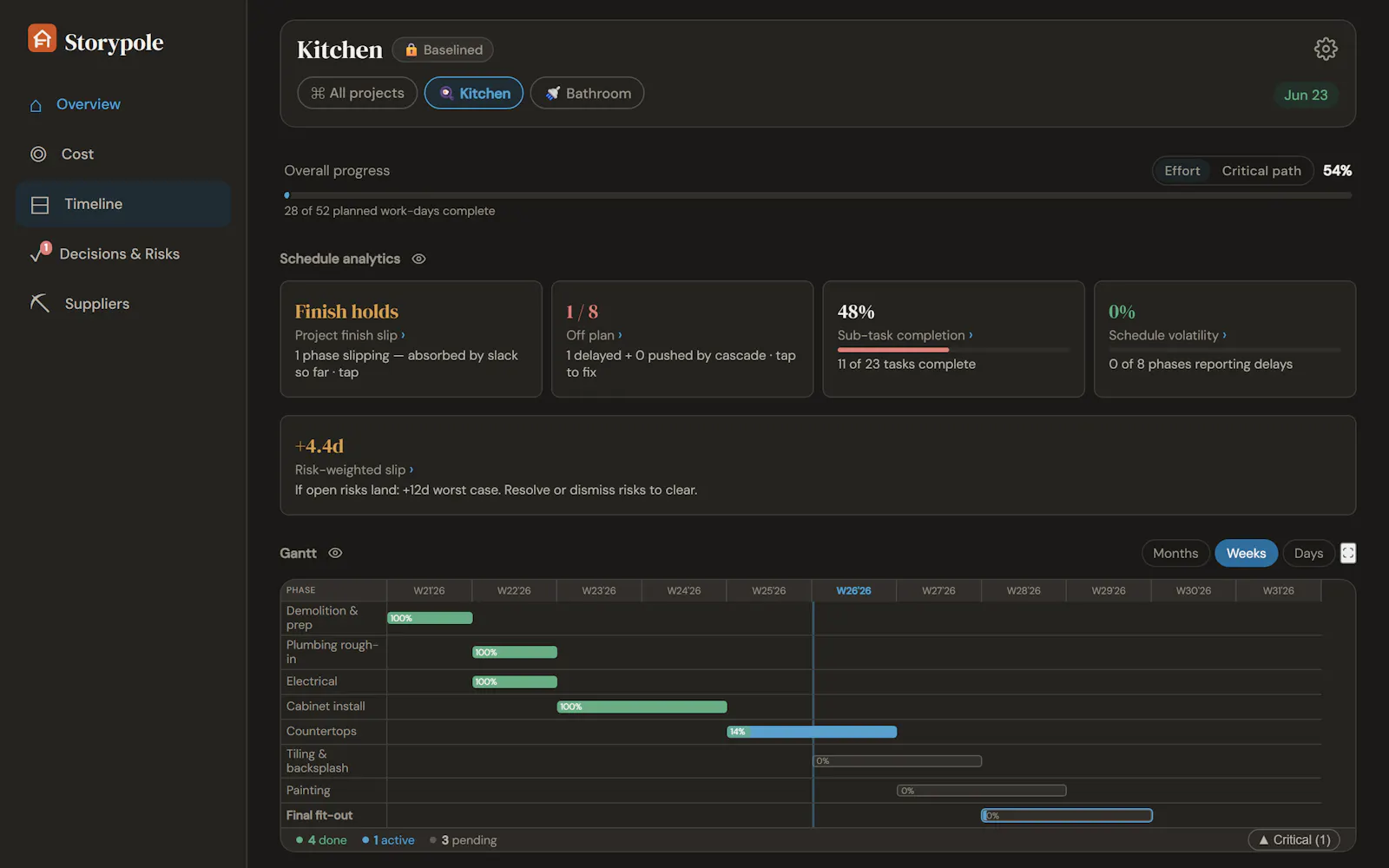Viewport: 1389px width, 868px height.
Task: Click the 54% progress value
Action: point(1337,171)
